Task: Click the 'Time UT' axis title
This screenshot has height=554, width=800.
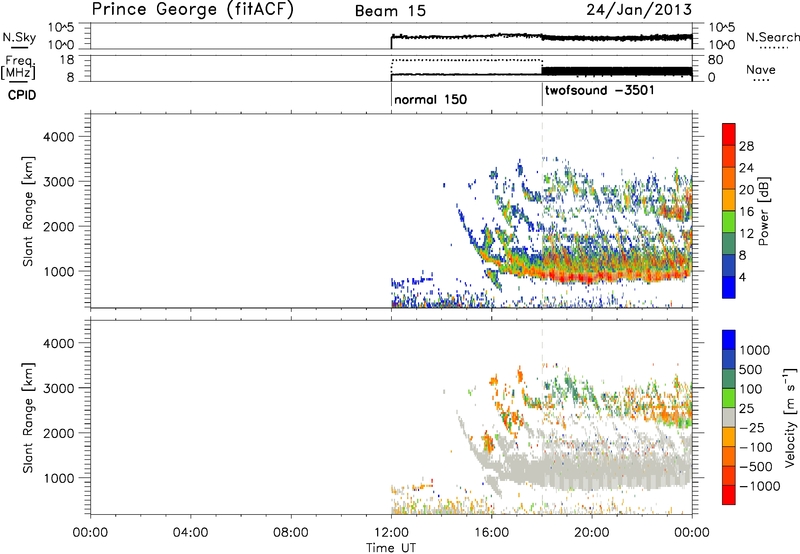Action: point(391,548)
